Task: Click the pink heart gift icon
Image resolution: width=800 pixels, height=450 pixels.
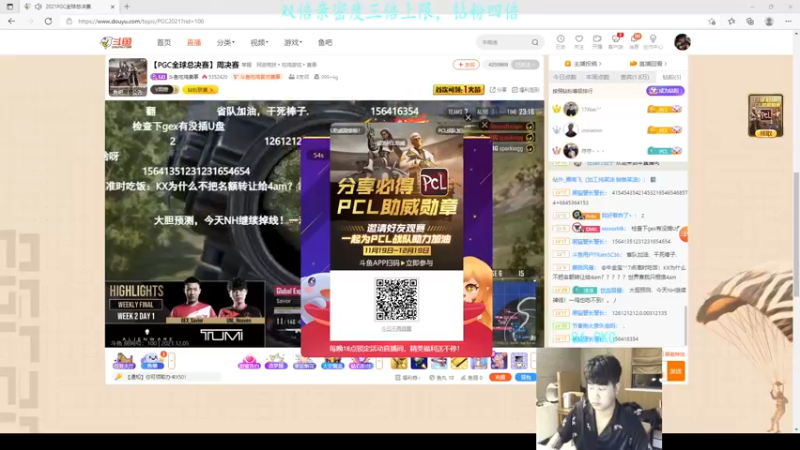Action: pyautogui.click(x=249, y=361)
